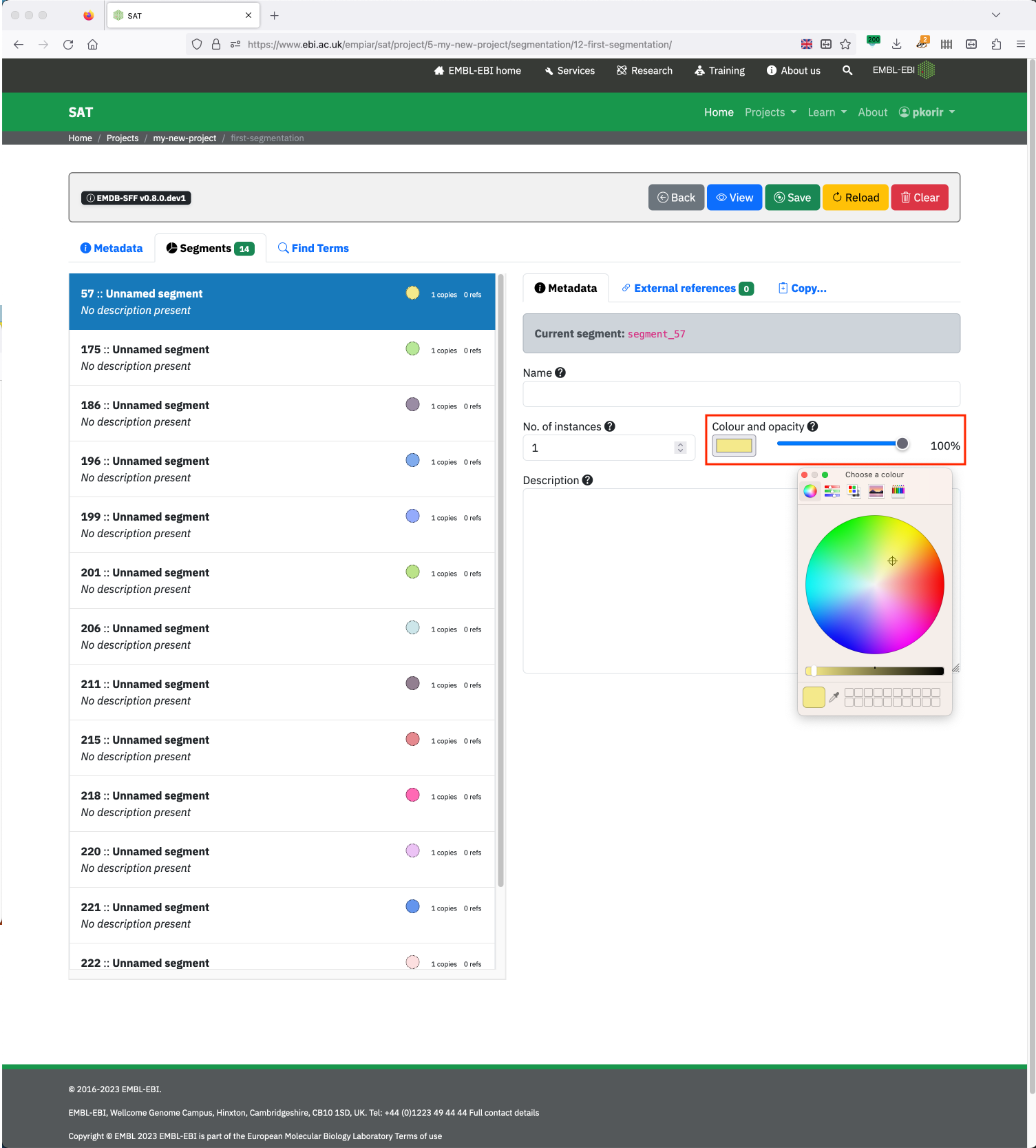Open Firefox home page icon
The width and height of the screenshot is (1036, 1148).
[x=92, y=44]
